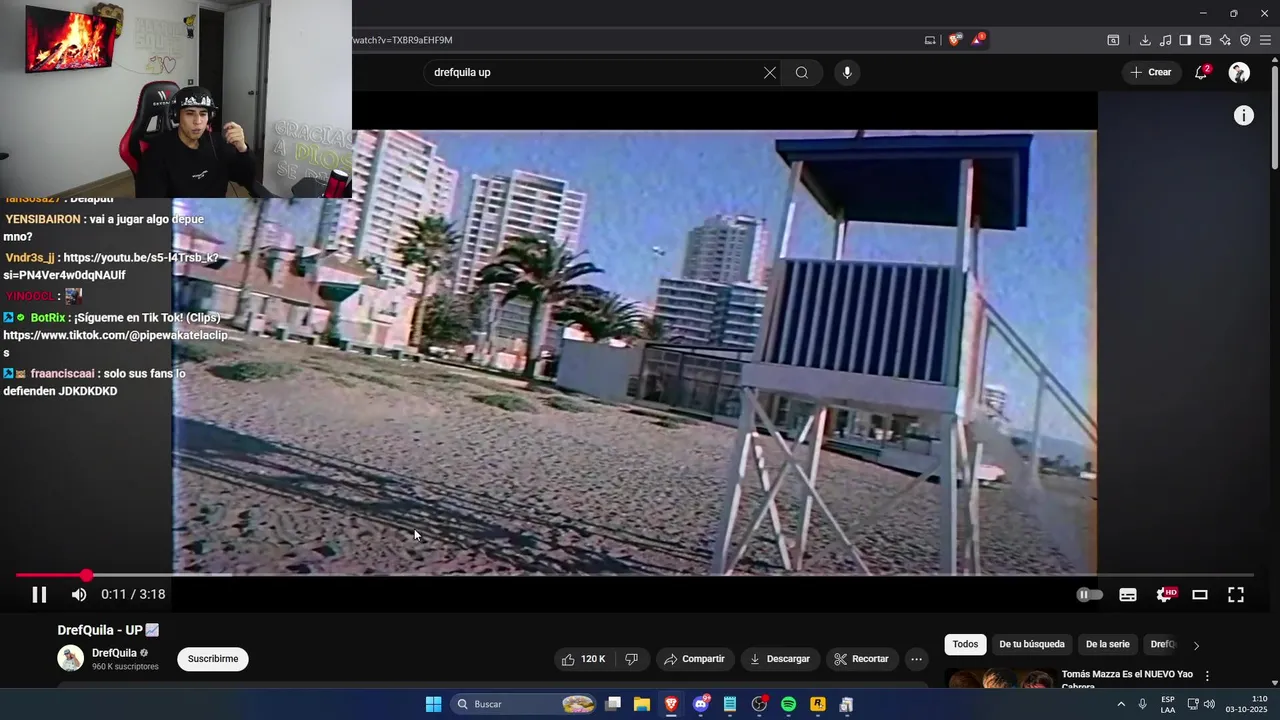Open the Crear menu
Viewport: 1280px width, 720px height.
pos(1151,72)
